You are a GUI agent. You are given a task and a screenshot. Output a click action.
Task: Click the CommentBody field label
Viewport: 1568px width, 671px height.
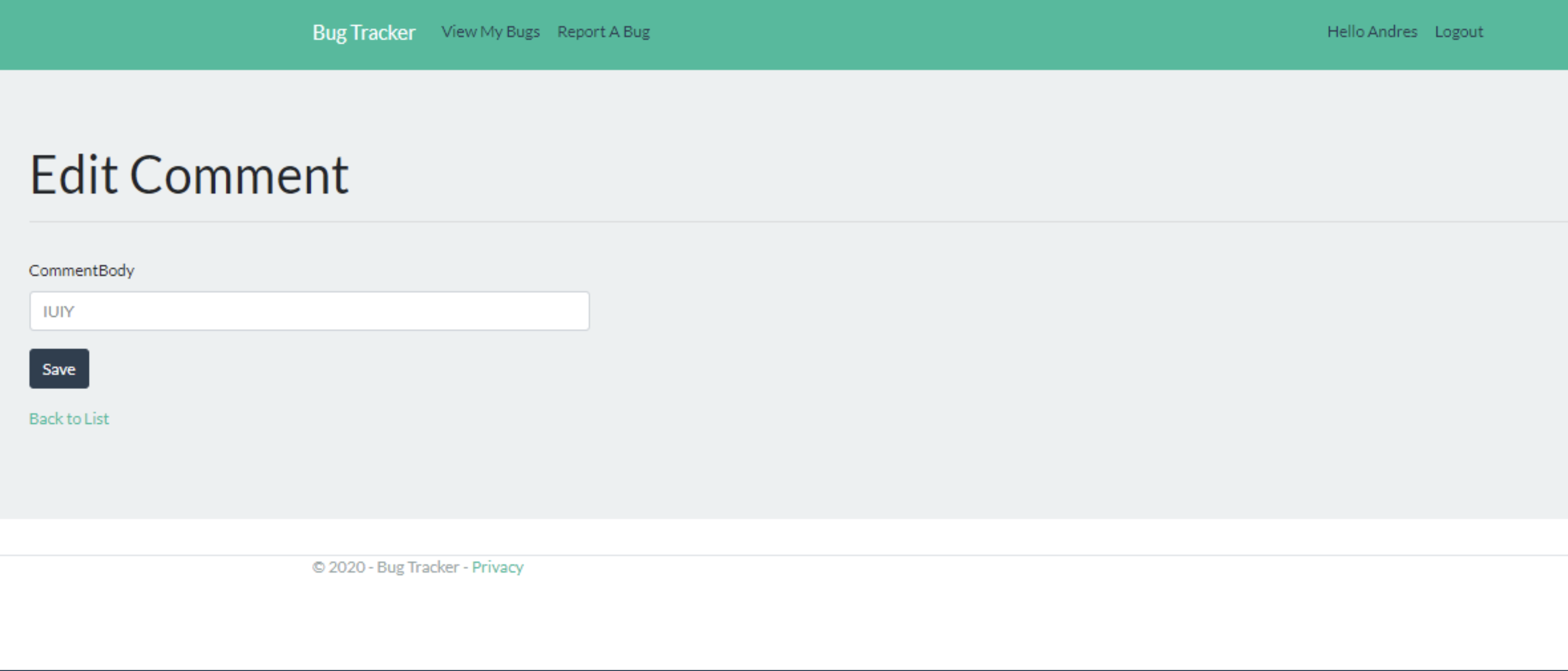(82, 271)
